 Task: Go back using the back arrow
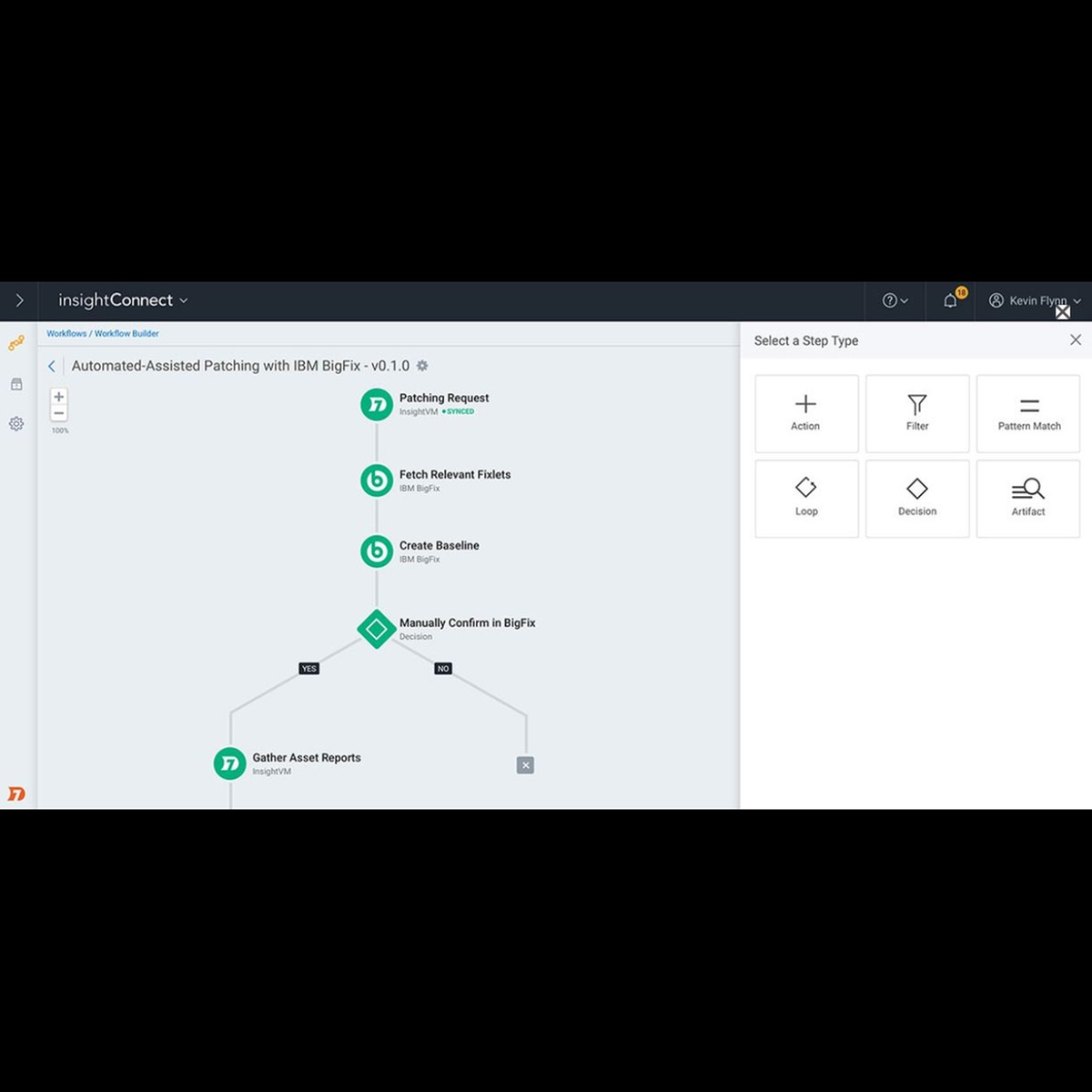pyautogui.click(x=51, y=365)
